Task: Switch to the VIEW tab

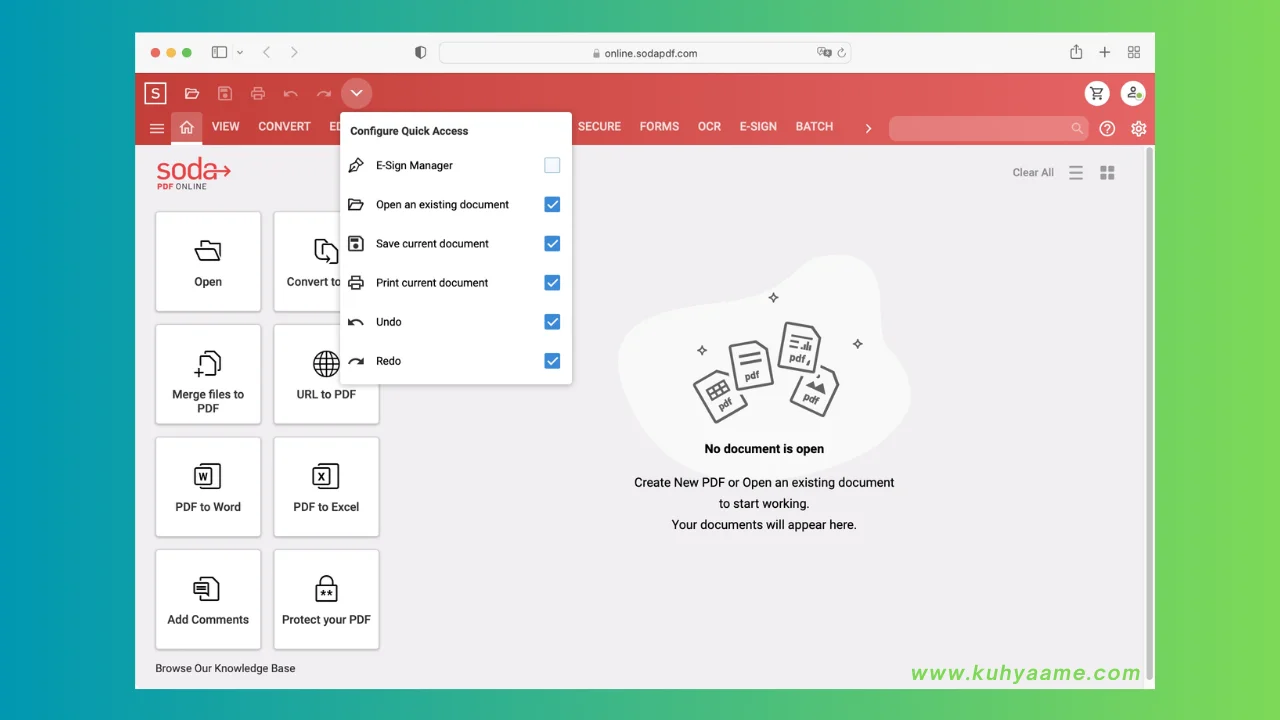Action: 226,127
